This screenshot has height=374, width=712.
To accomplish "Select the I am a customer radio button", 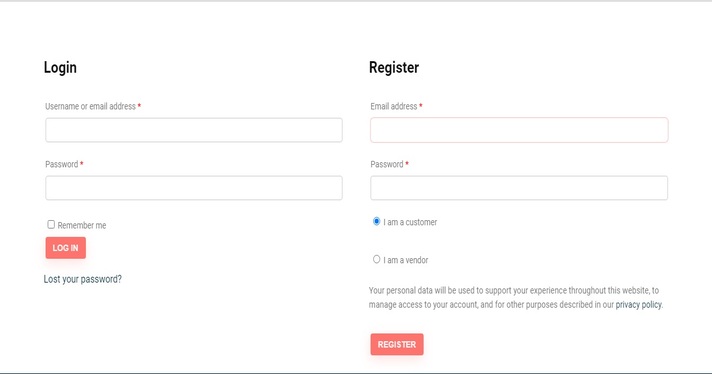I will [376, 221].
